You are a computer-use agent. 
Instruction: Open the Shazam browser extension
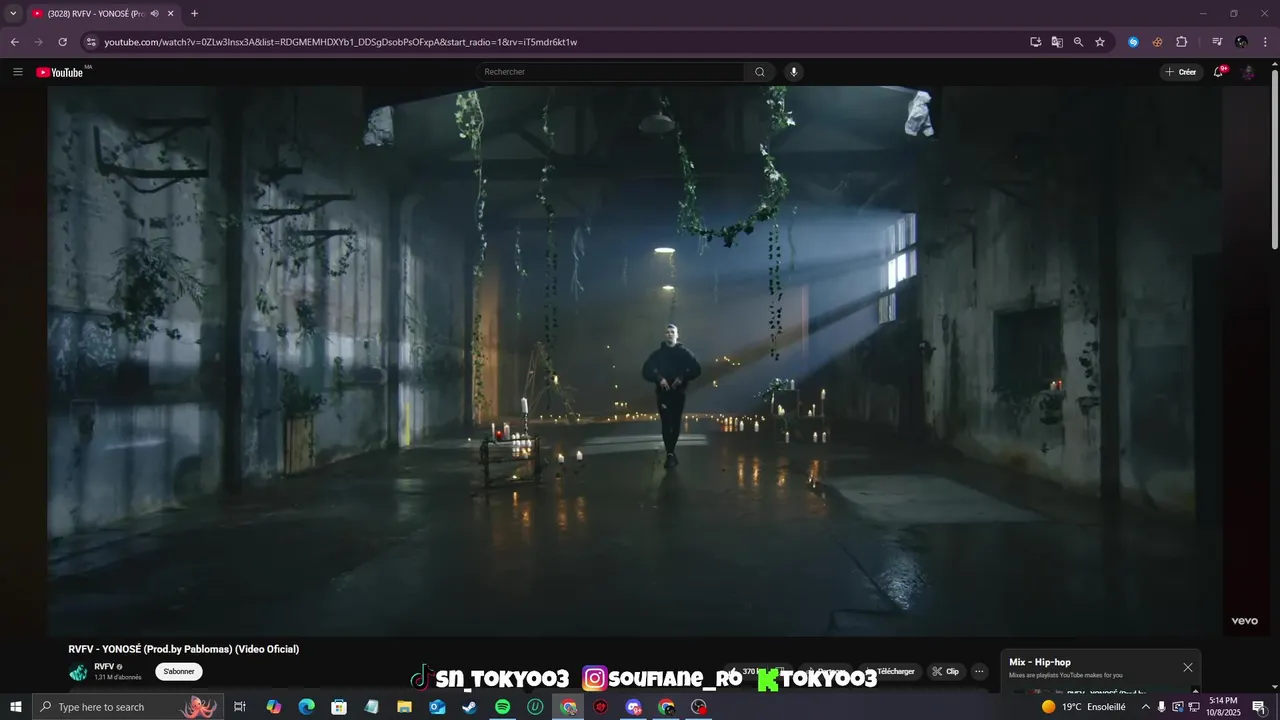1133,42
